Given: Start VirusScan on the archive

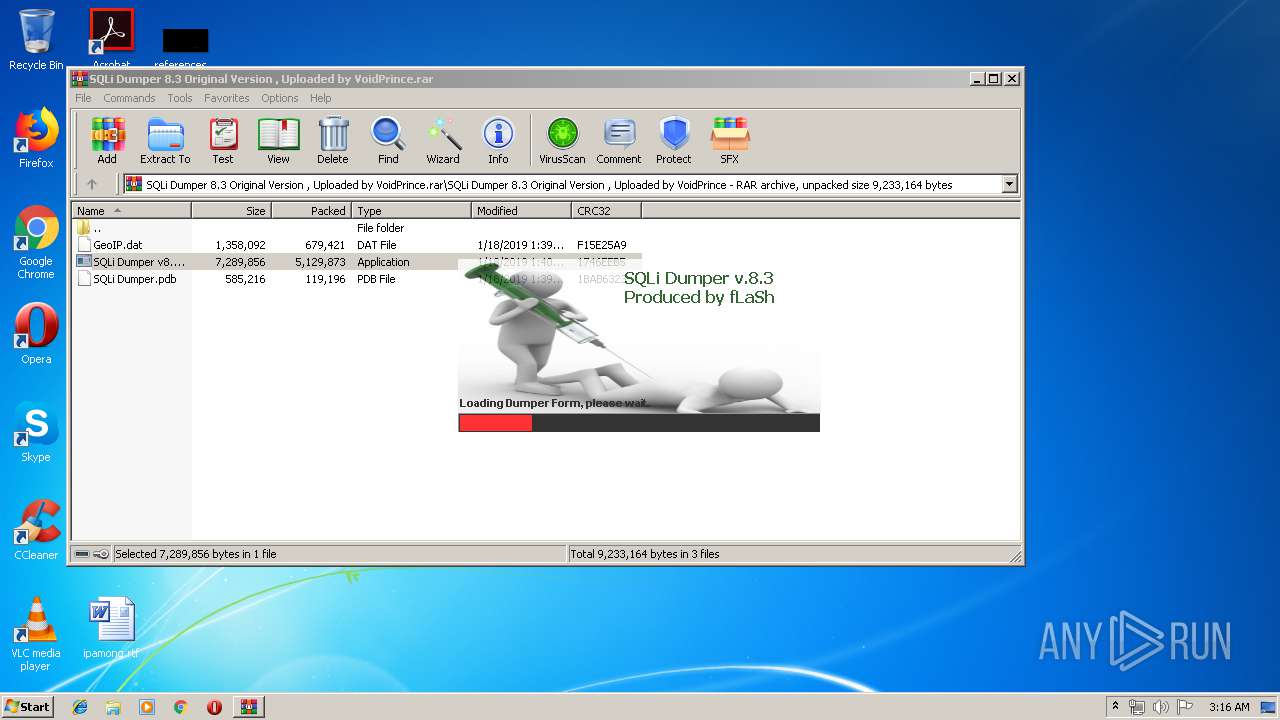Looking at the screenshot, I should [x=562, y=140].
